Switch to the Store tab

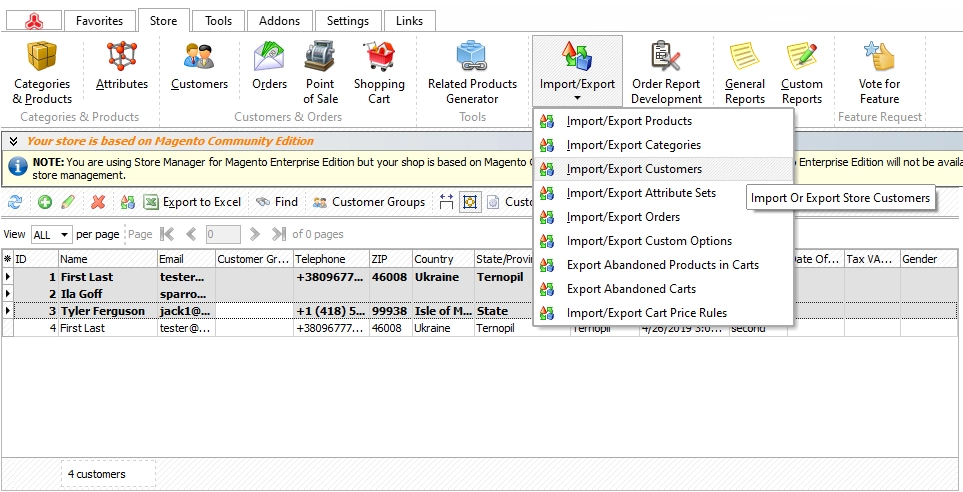point(163,21)
